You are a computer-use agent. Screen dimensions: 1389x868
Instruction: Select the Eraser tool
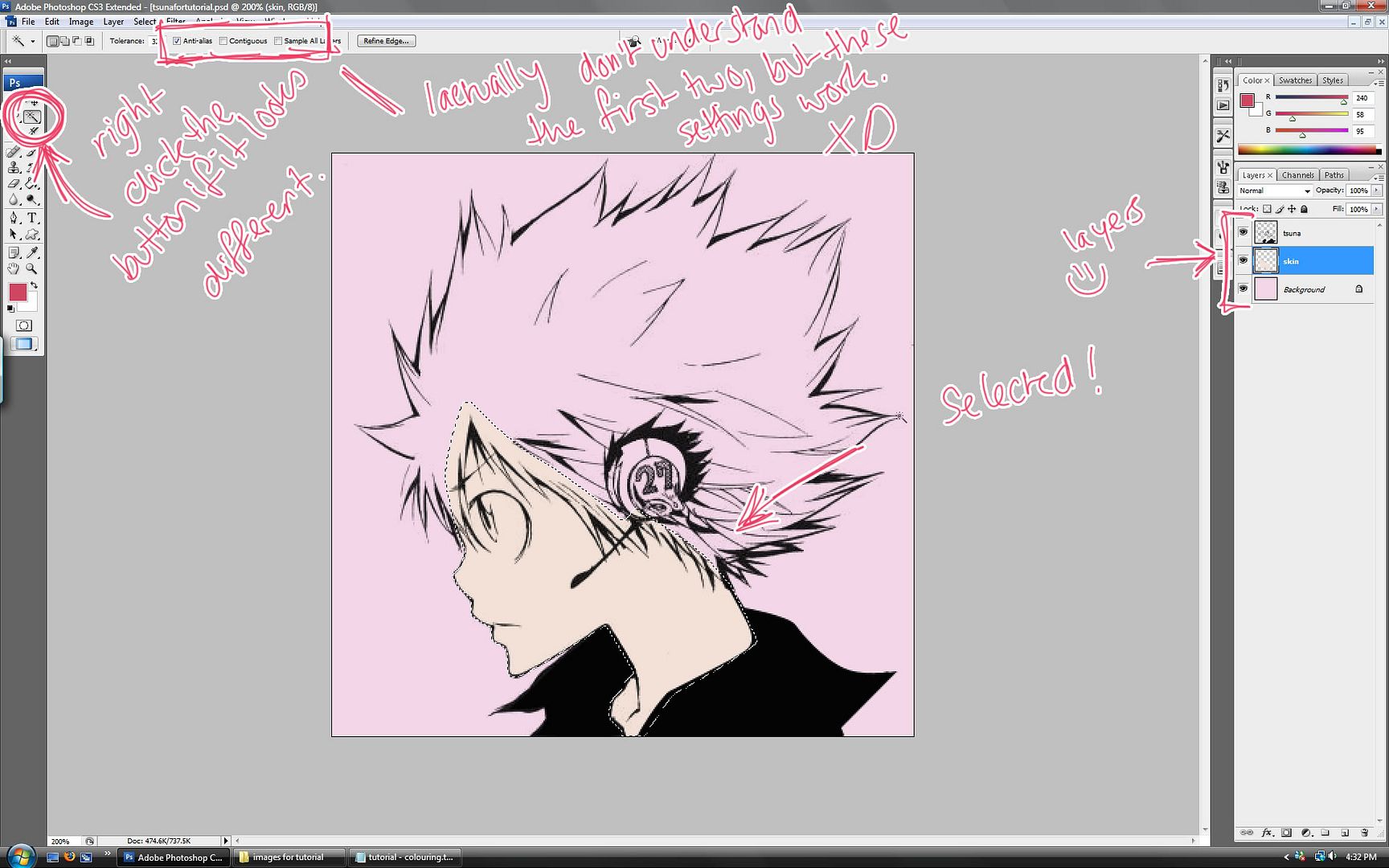pyautogui.click(x=13, y=183)
